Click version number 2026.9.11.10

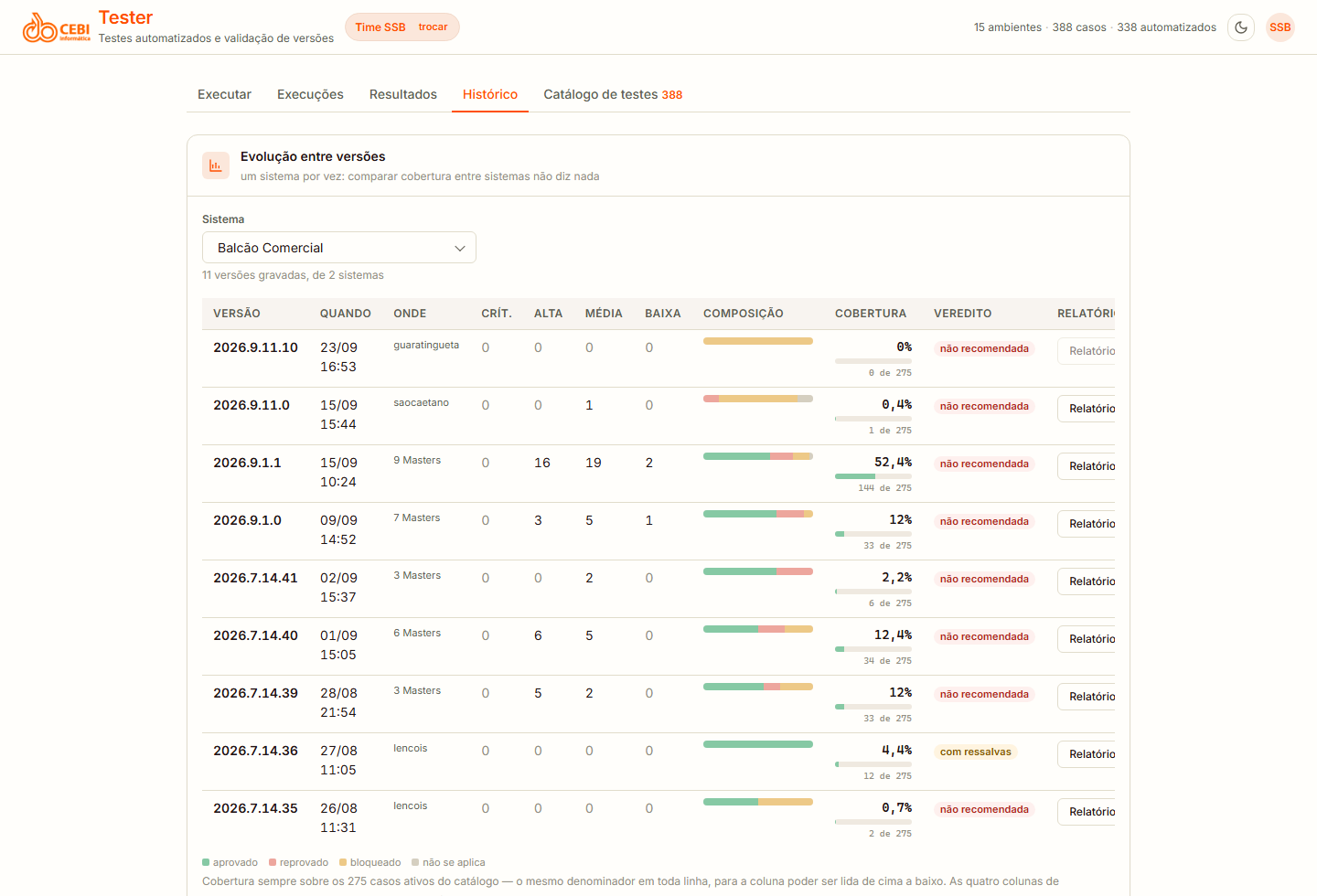255,347
